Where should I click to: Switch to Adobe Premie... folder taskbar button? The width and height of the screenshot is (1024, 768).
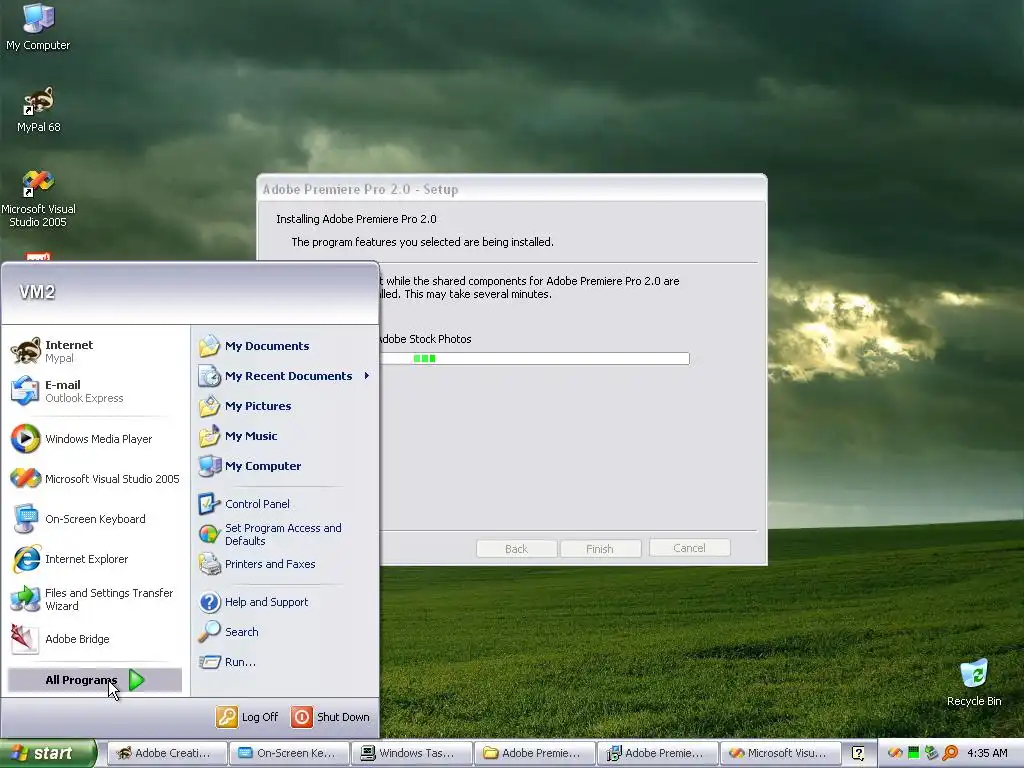coord(536,753)
